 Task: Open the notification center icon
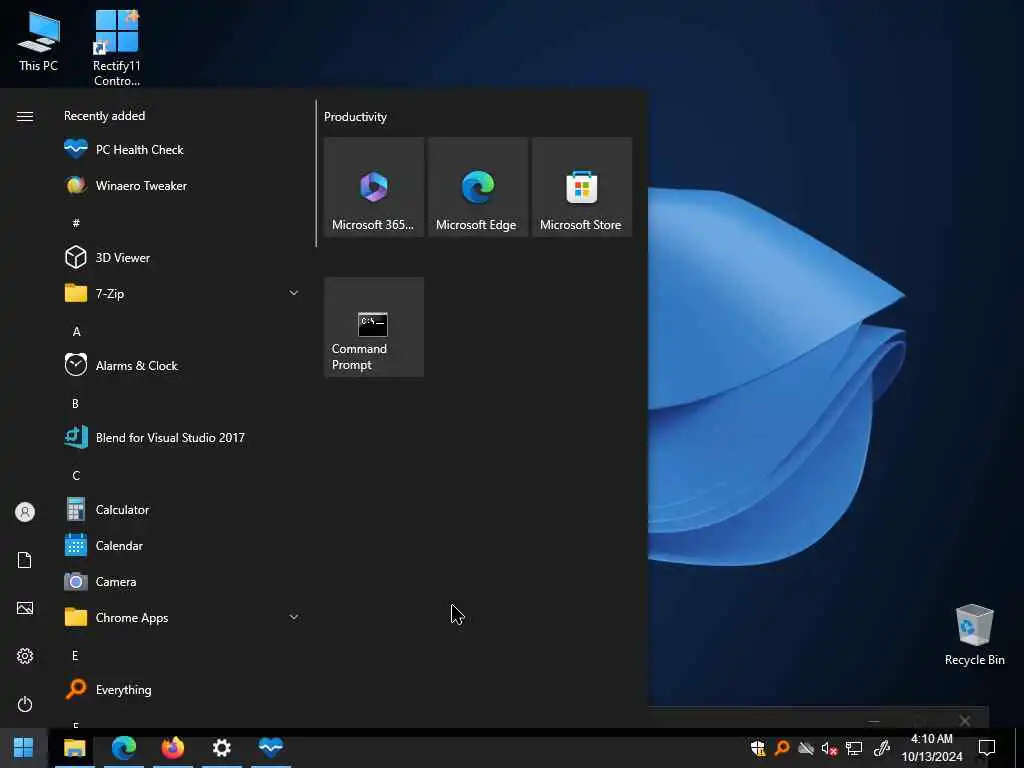(x=987, y=748)
